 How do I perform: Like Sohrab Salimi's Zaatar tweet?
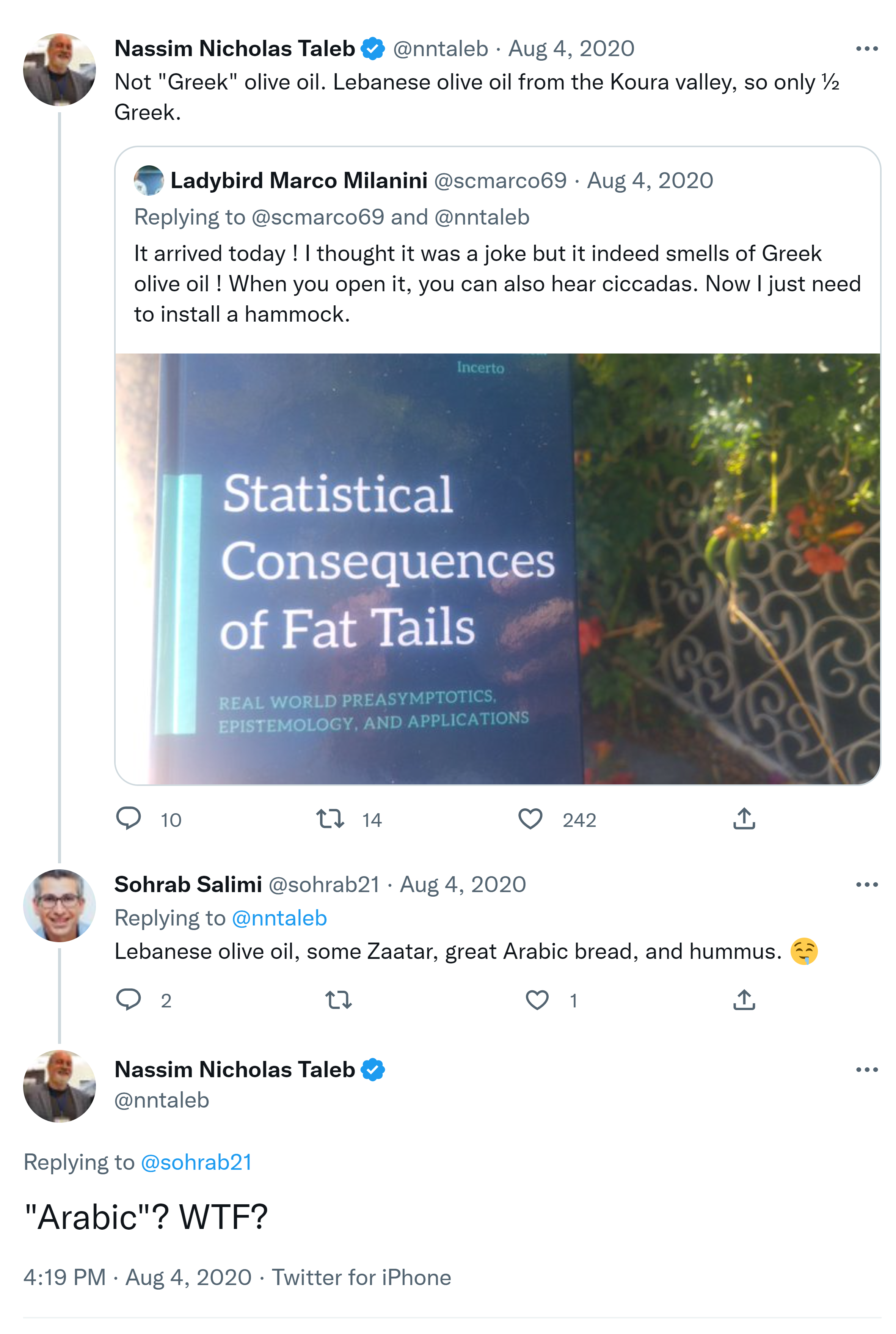[x=537, y=999]
